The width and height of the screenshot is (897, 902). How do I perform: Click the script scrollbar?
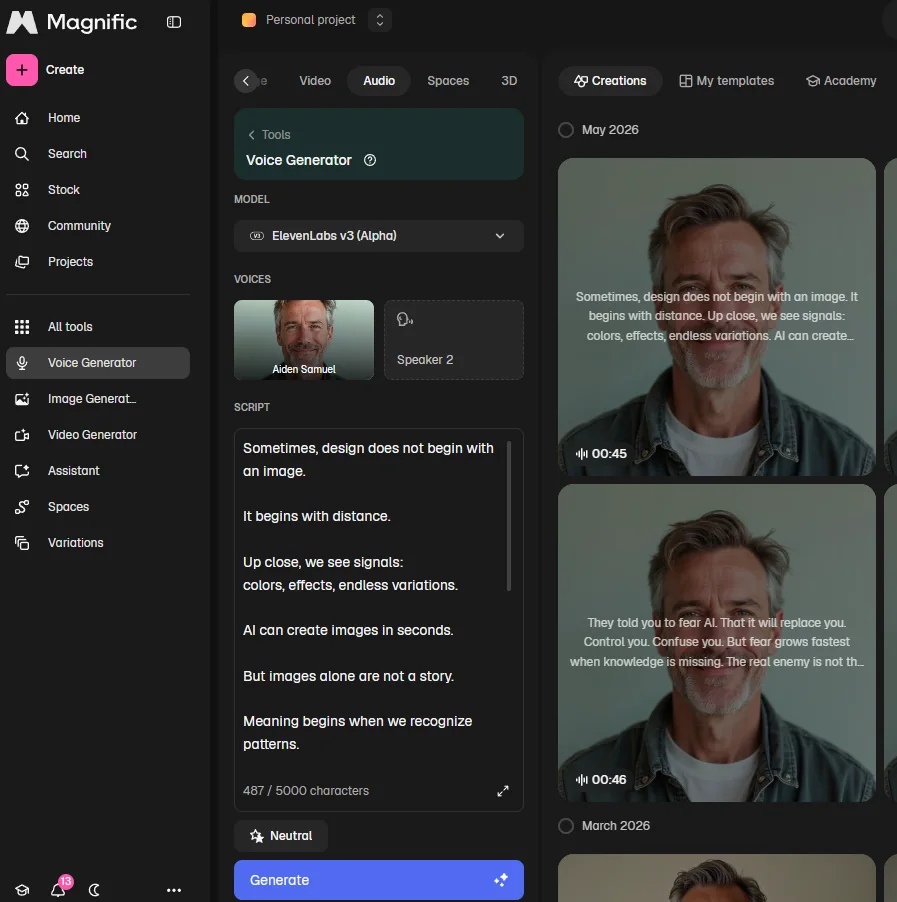coord(509,516)
